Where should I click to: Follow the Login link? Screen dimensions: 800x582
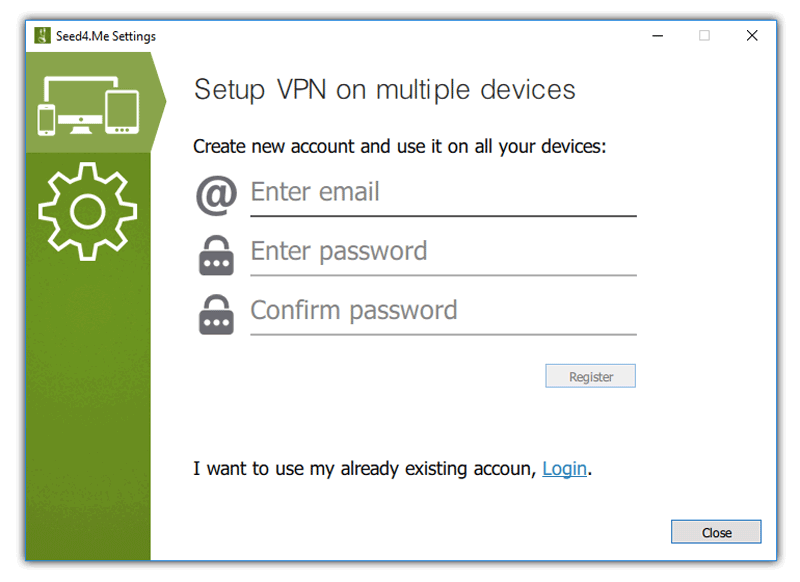[564, 468]
